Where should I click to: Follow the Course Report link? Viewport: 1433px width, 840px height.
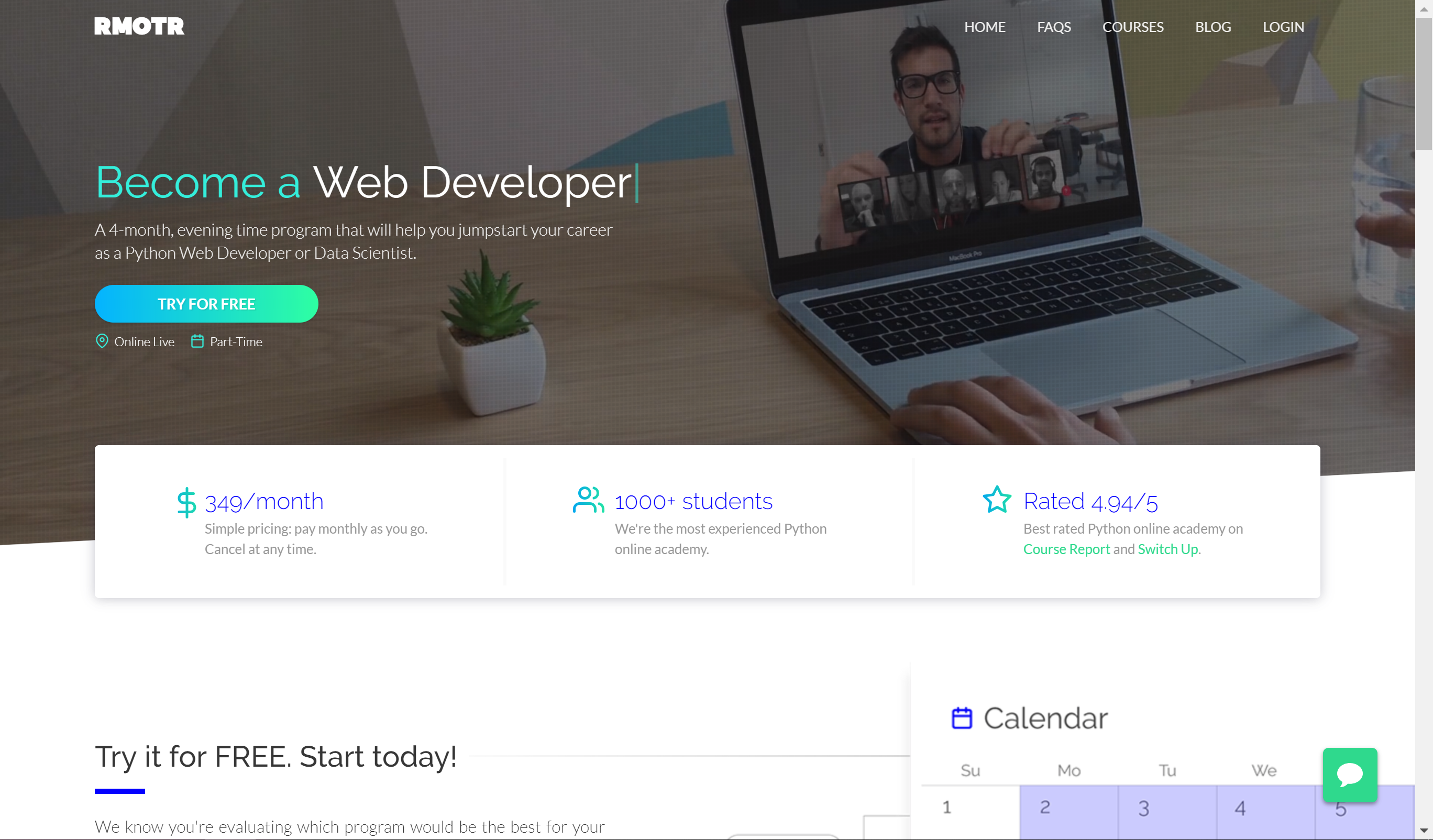pos(1066,549)
